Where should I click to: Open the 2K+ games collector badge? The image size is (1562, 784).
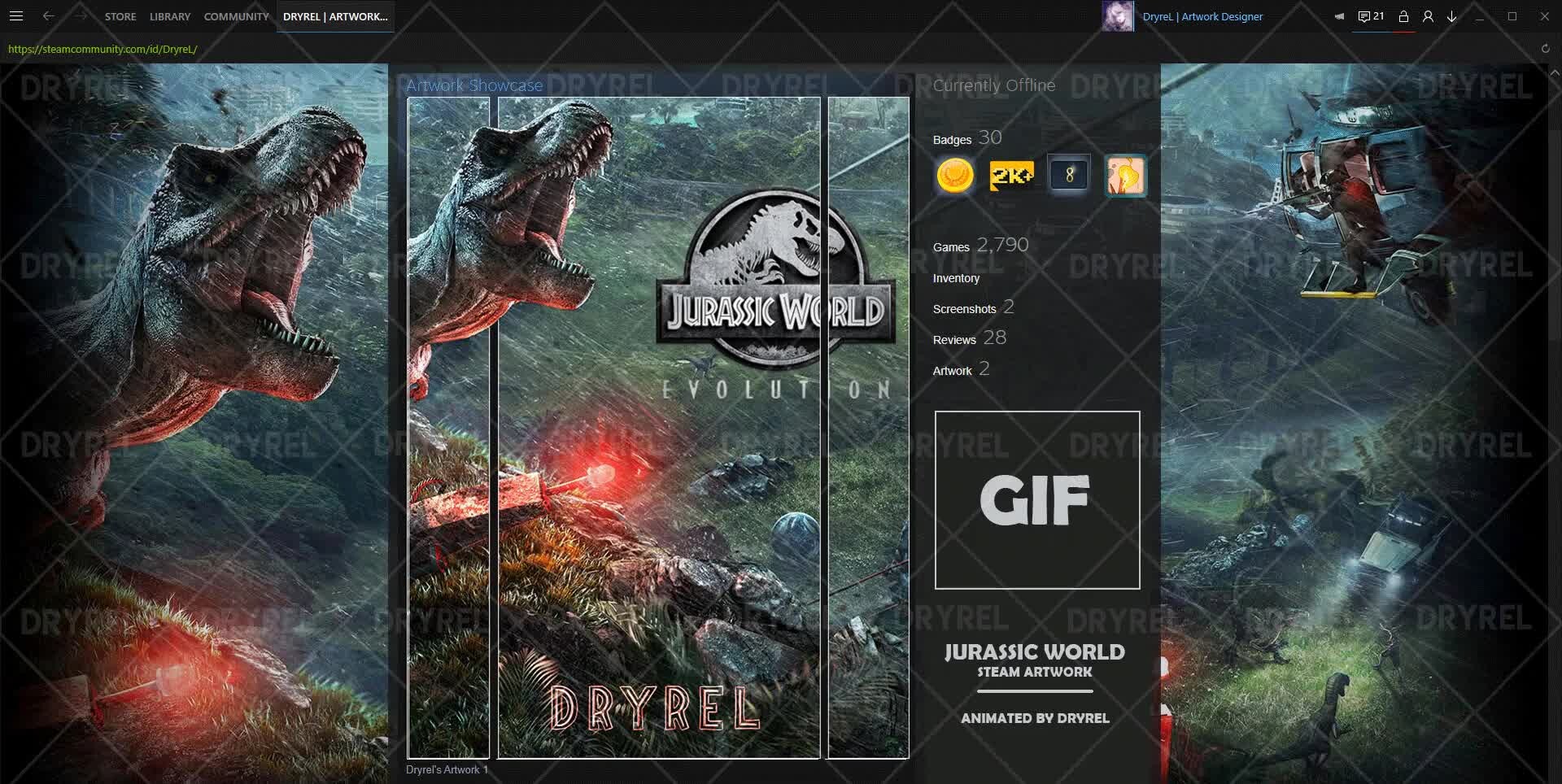click(1010, 175)
